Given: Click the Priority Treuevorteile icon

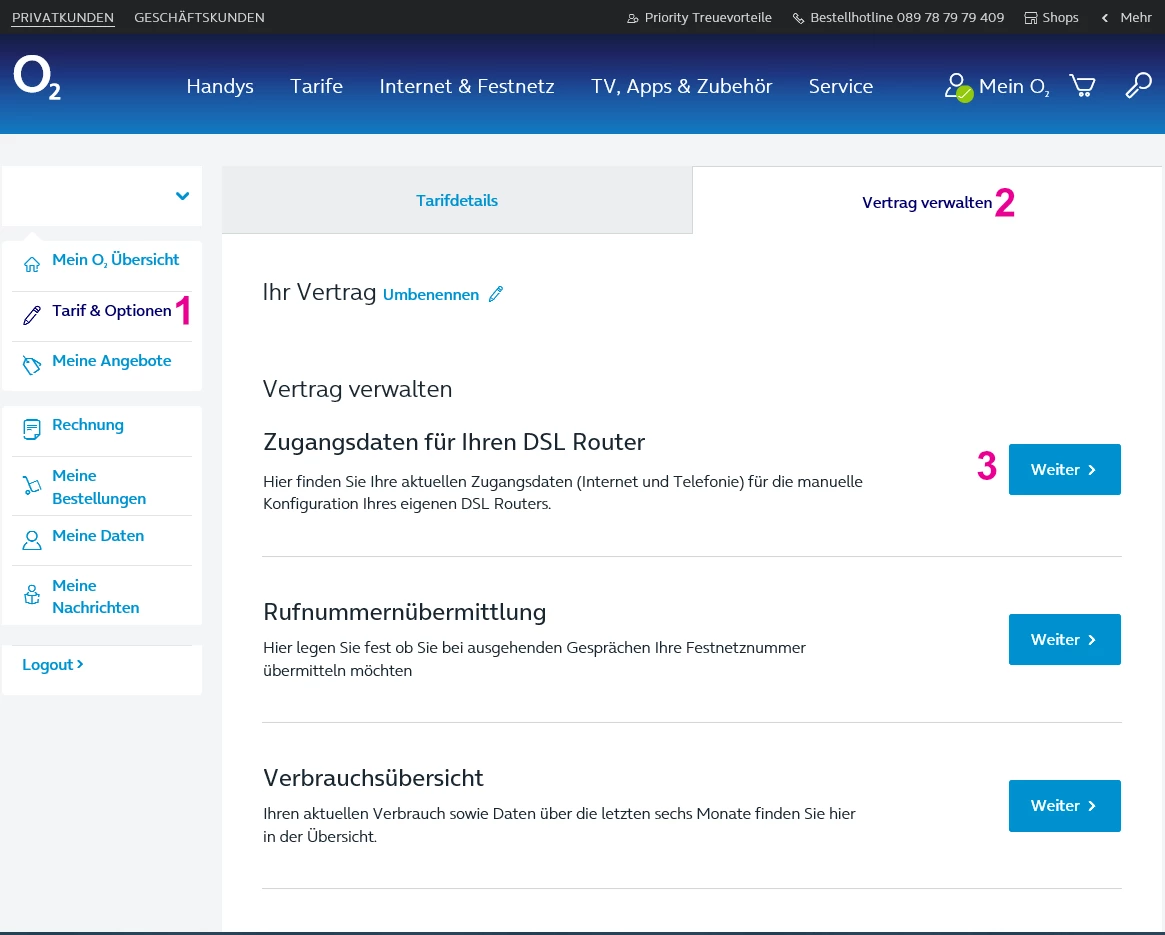Looking at the screenshot, I should pos(632,19).
